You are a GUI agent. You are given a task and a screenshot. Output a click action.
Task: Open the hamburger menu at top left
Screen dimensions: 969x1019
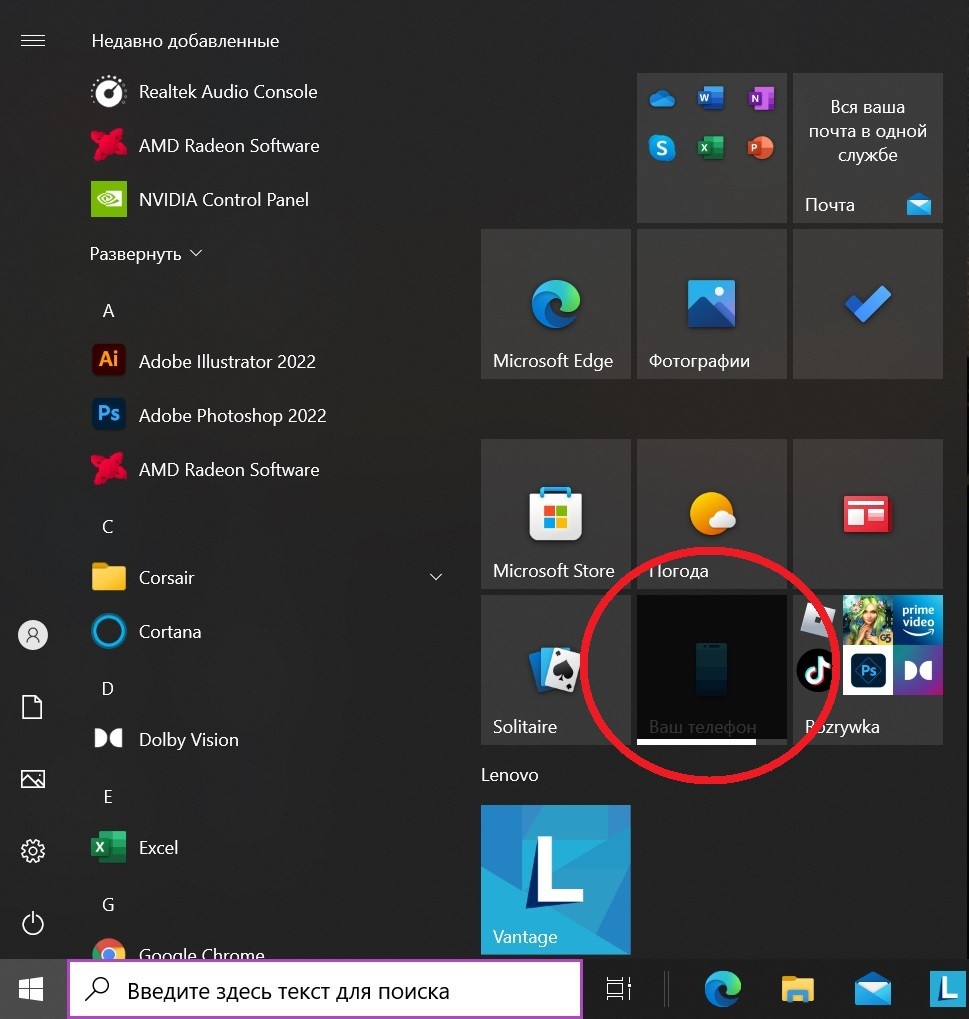pyautogui.click(x=32, y=41)
